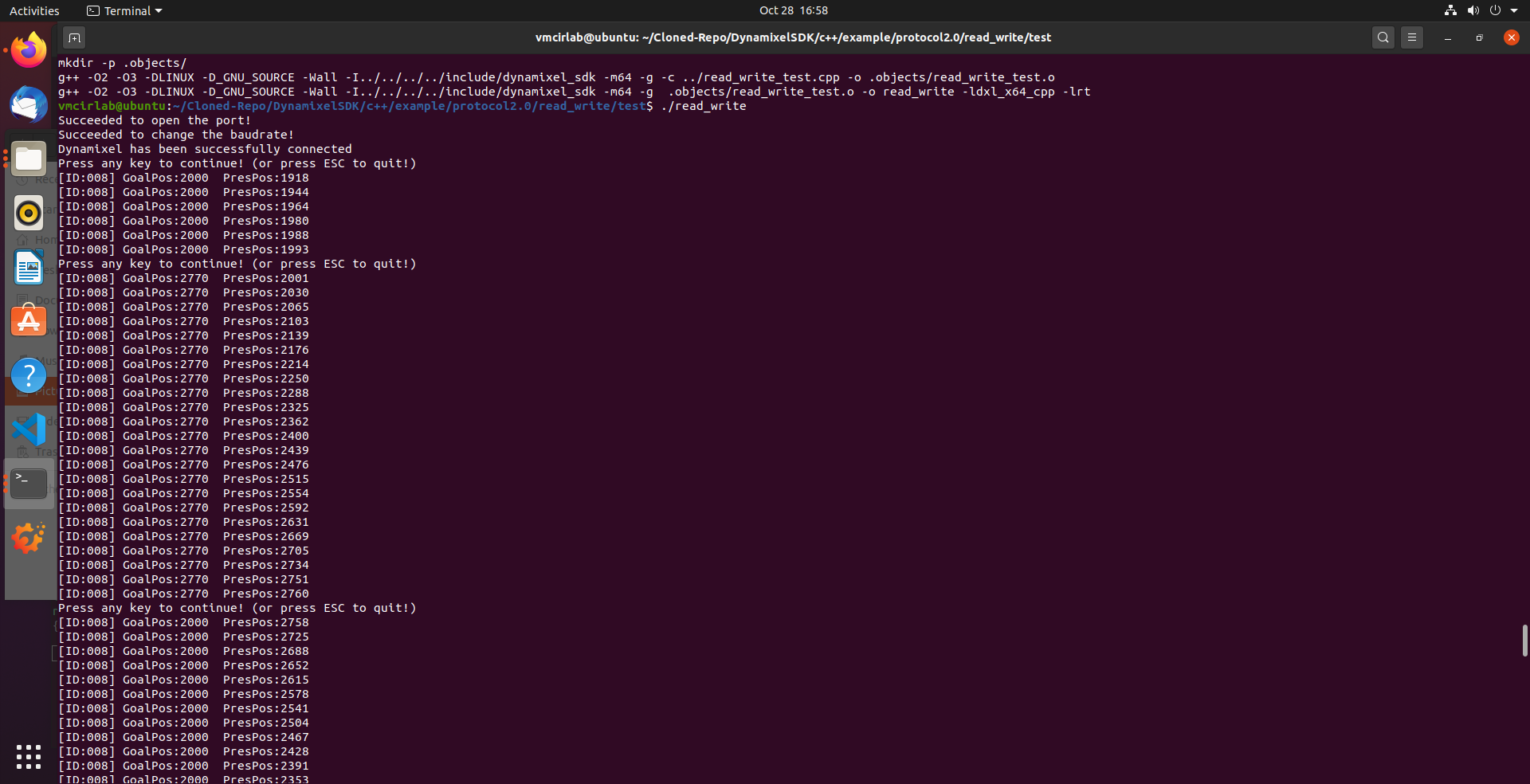Open the Help application

[28, 375]
